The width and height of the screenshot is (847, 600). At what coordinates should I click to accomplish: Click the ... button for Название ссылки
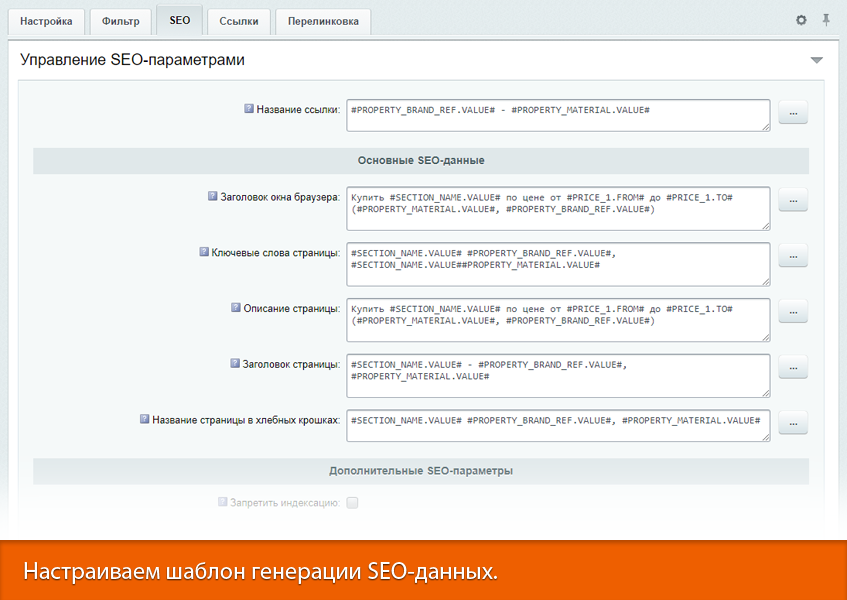pyautogui.click(x=792, y=112)
